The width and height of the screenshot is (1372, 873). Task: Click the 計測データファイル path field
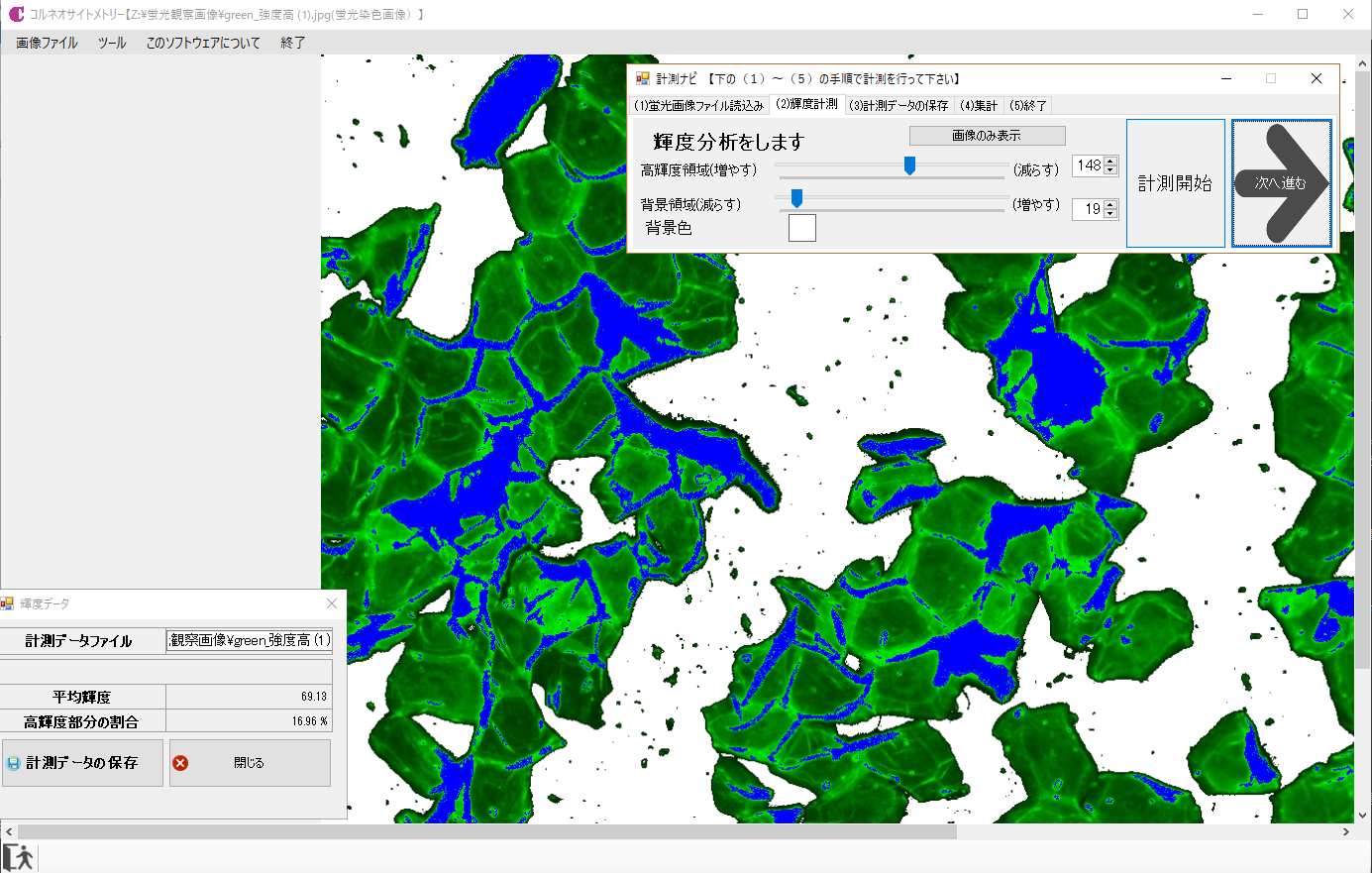250,641
